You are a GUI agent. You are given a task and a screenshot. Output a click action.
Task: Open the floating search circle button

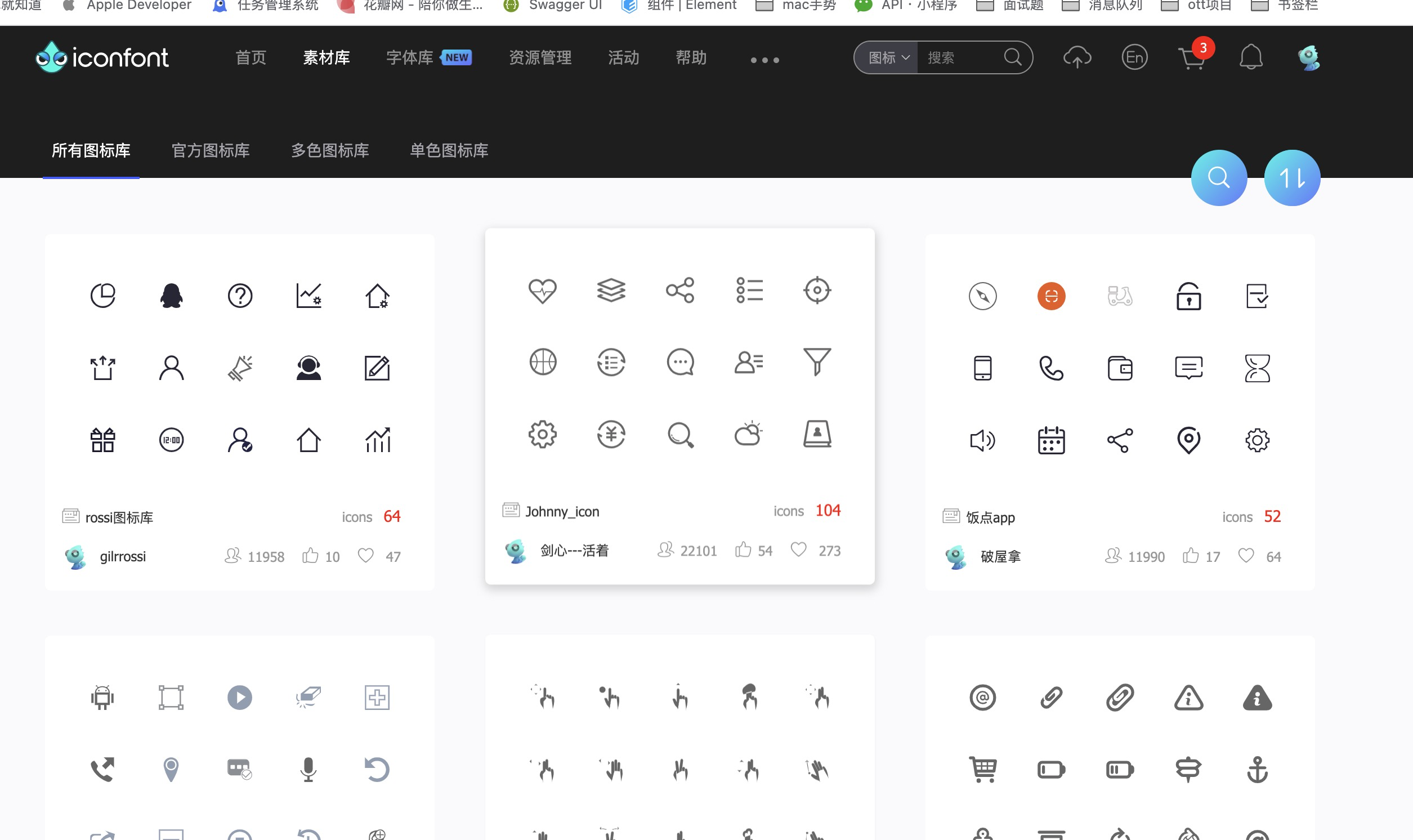tap(1218, 178)
